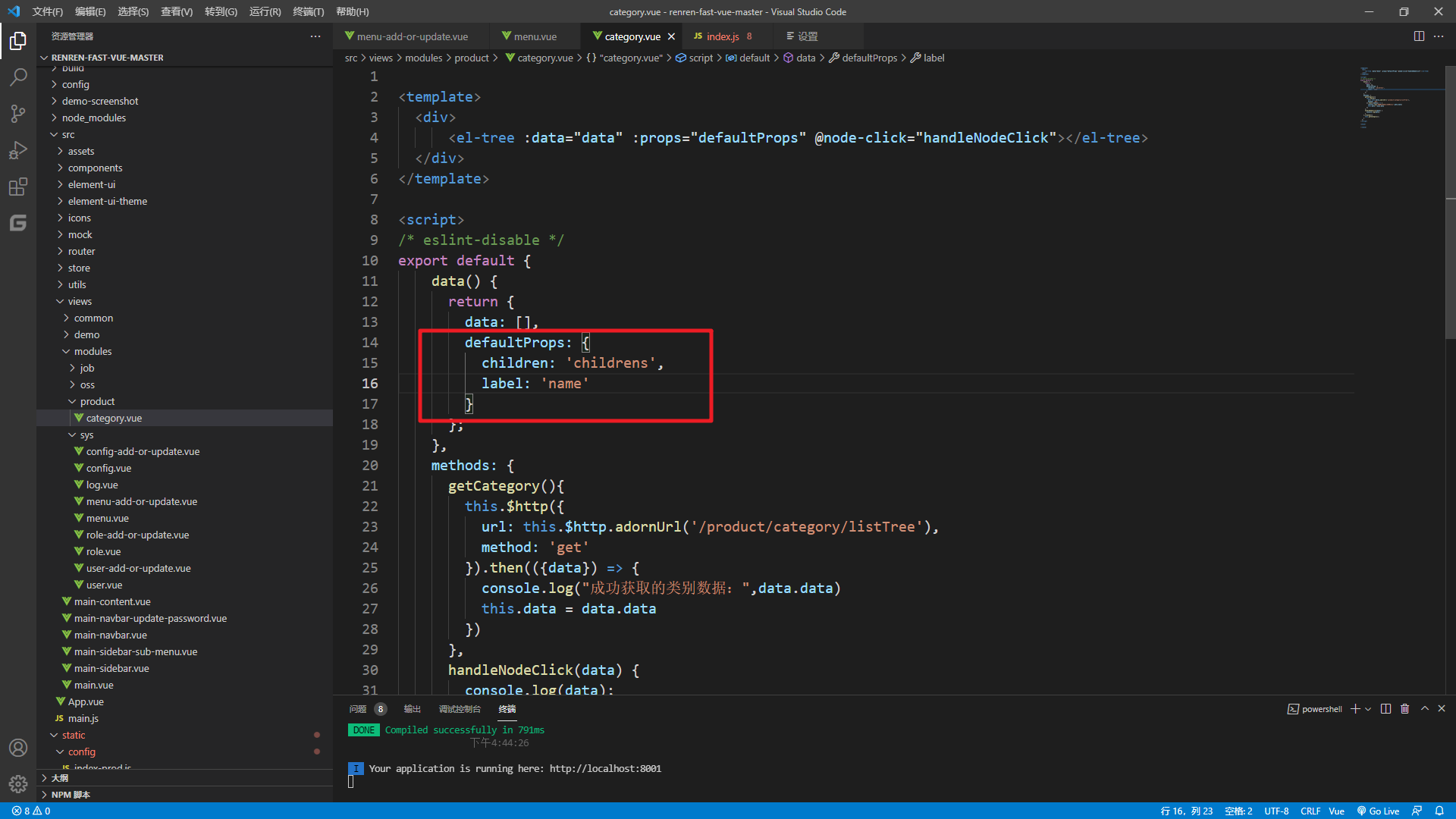Switch to menu-add-or-update.vue tab
1456x819 pixels.
point(411,36)
